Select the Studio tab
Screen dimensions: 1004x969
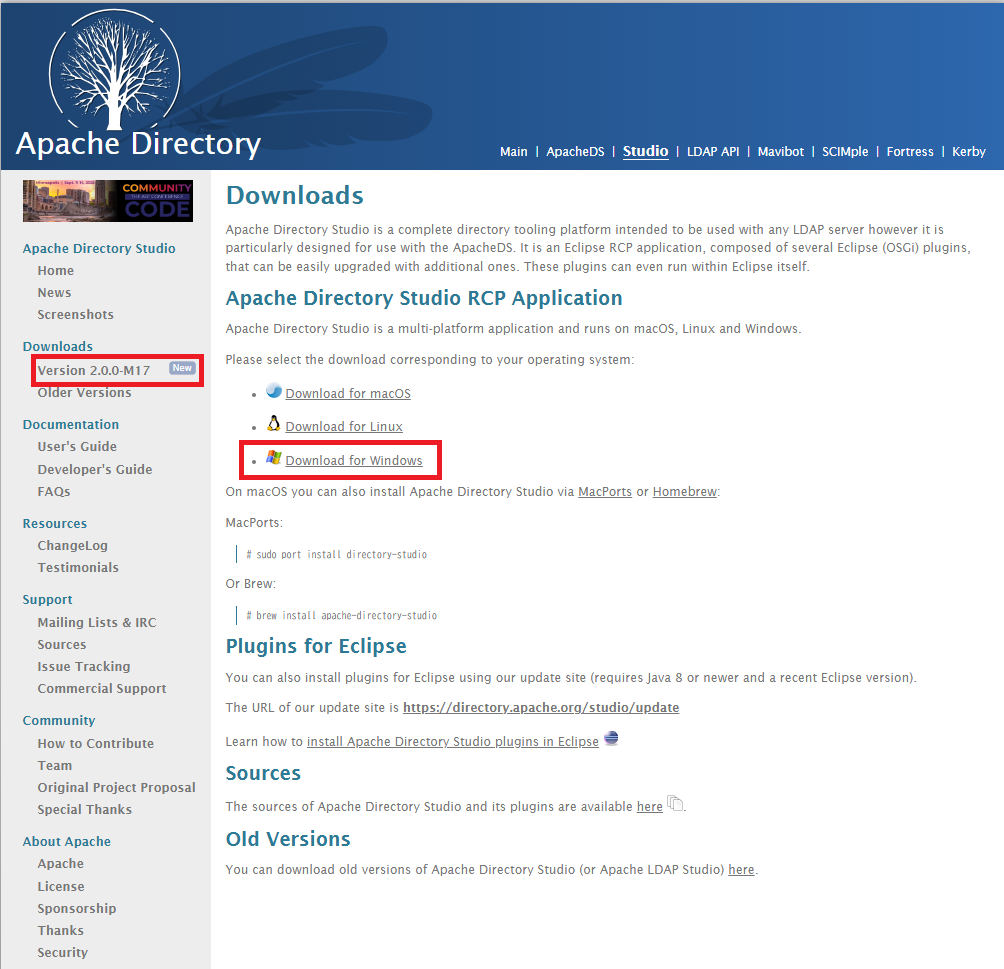[645, 151]
